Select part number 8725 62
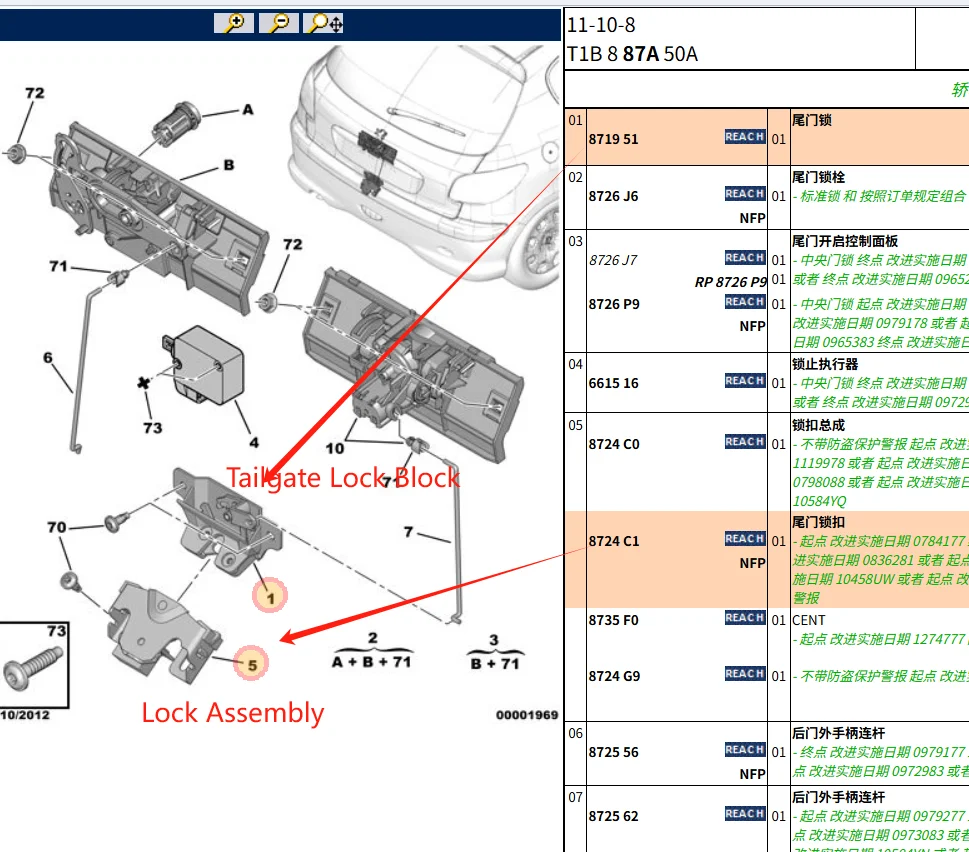The image size is (969, 852). (613, 816)
